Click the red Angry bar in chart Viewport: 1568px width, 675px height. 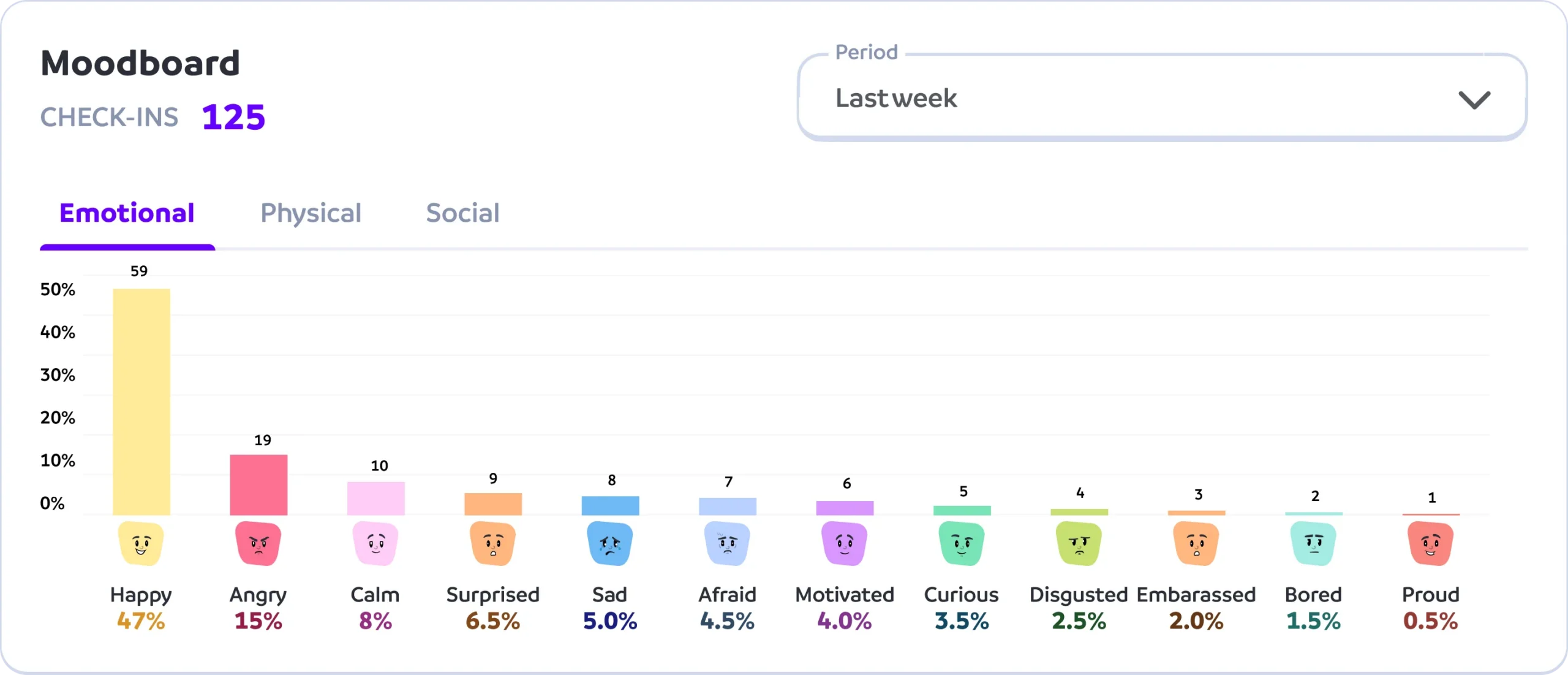click(x=258, y=485)
